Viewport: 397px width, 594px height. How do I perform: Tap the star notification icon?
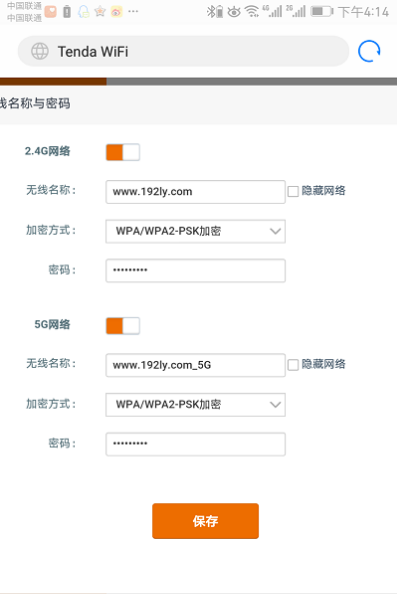coord(100,12)
